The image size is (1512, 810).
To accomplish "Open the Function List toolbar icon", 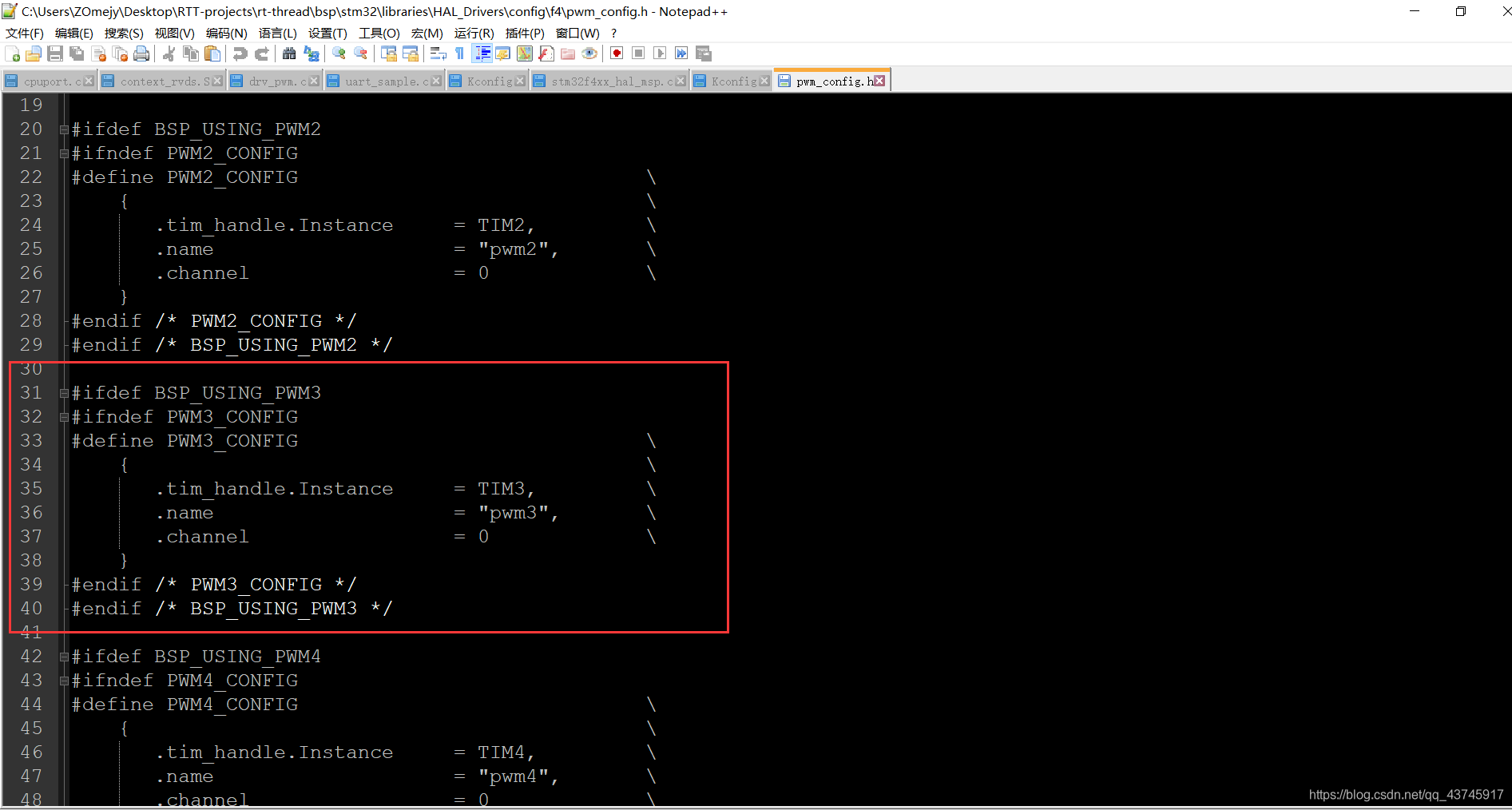I will click(x=546, y=54).
